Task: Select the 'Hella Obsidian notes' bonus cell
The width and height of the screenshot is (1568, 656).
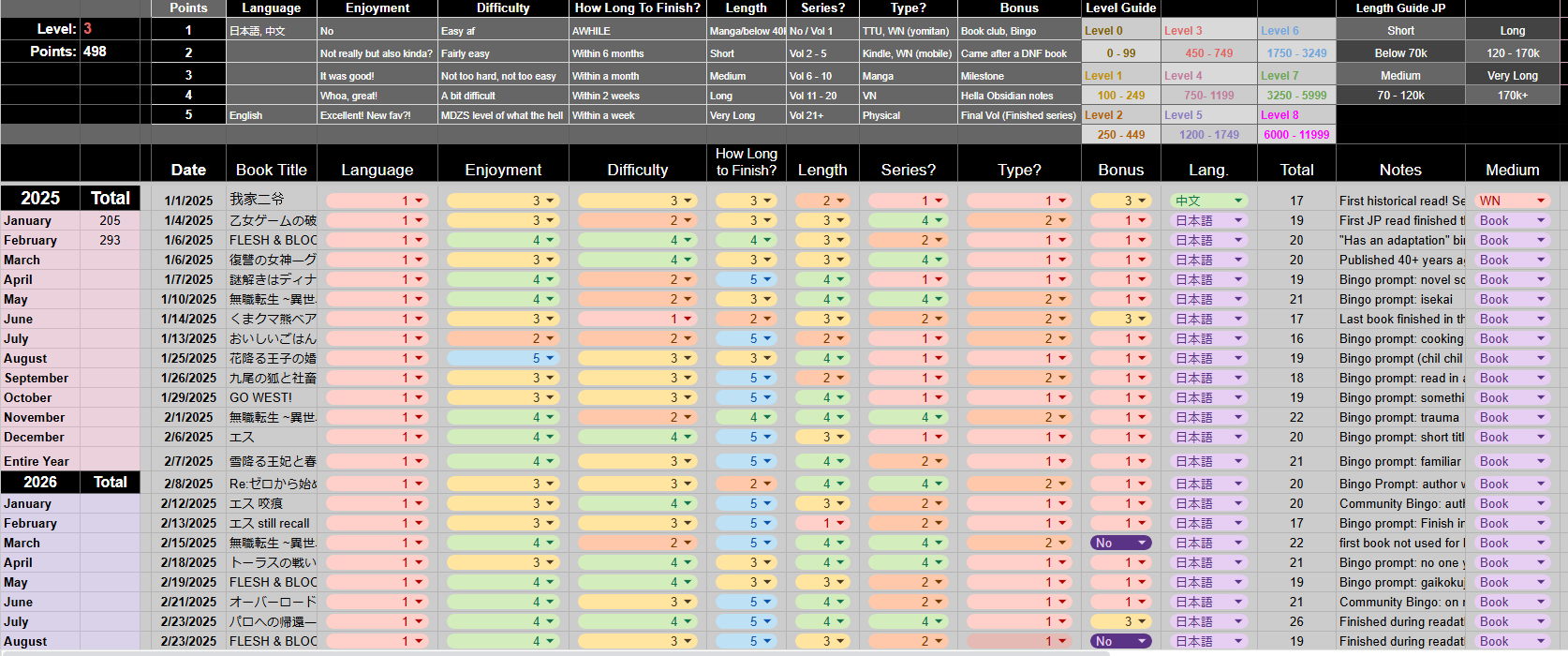Action: click(x=1019, y=96)
